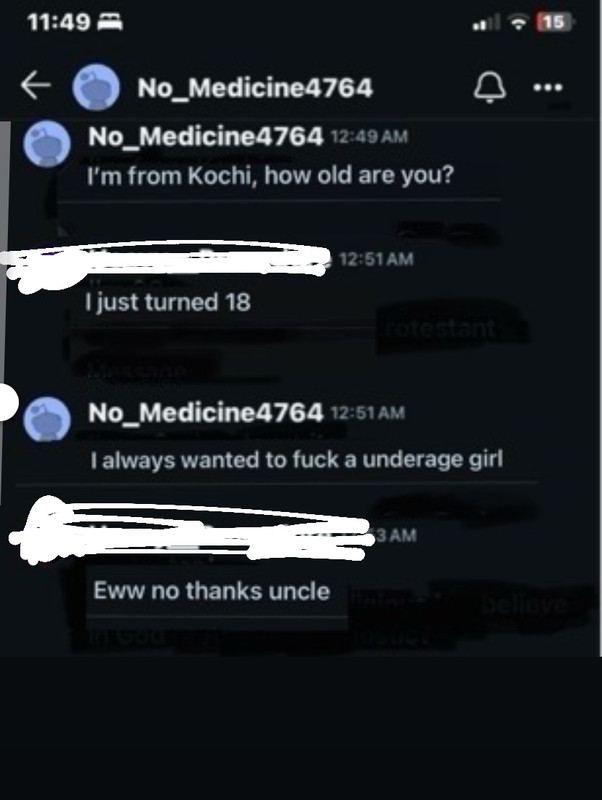The image size is (602, 800).
Task: Tap the Wi-Fi icon in status bar
Action: pos(519,22)
